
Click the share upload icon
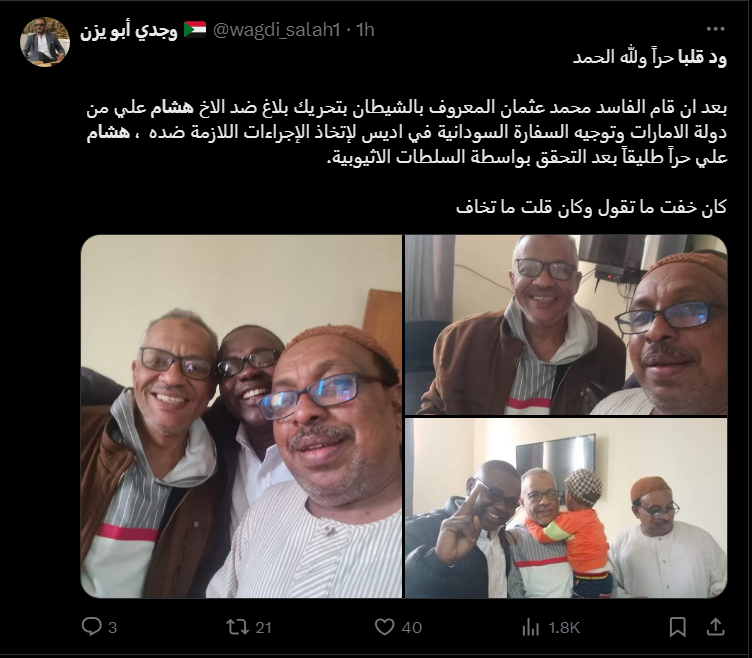[715, 626]
